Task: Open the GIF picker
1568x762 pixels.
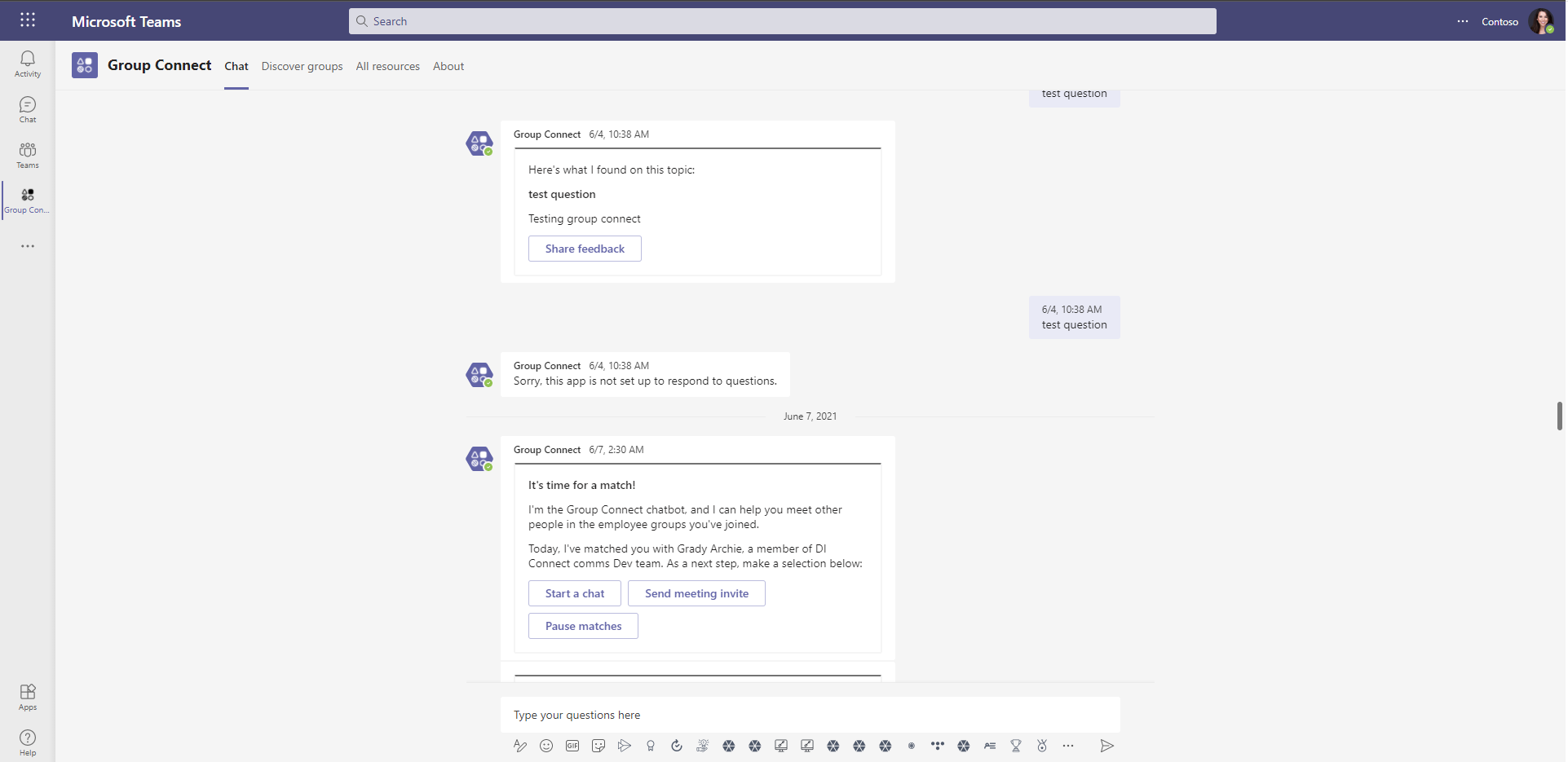Action: point(572,746)
